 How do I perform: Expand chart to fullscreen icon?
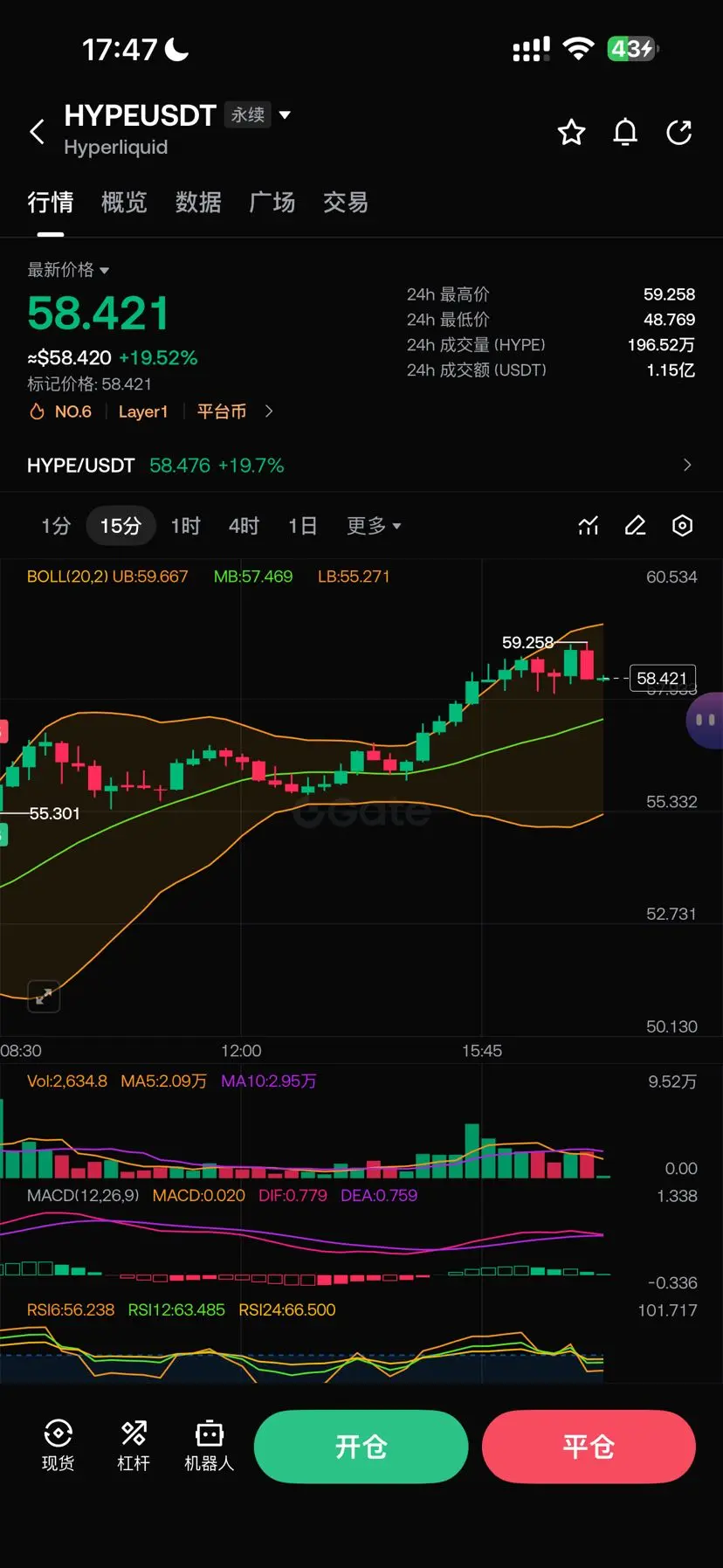pos(44,996)
